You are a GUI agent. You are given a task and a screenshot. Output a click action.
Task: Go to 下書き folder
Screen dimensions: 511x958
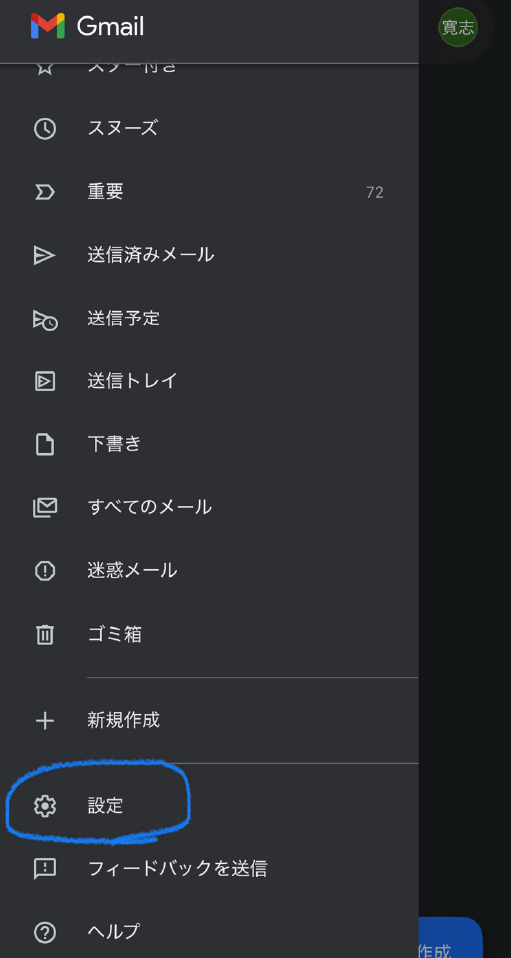pos(209,444)
